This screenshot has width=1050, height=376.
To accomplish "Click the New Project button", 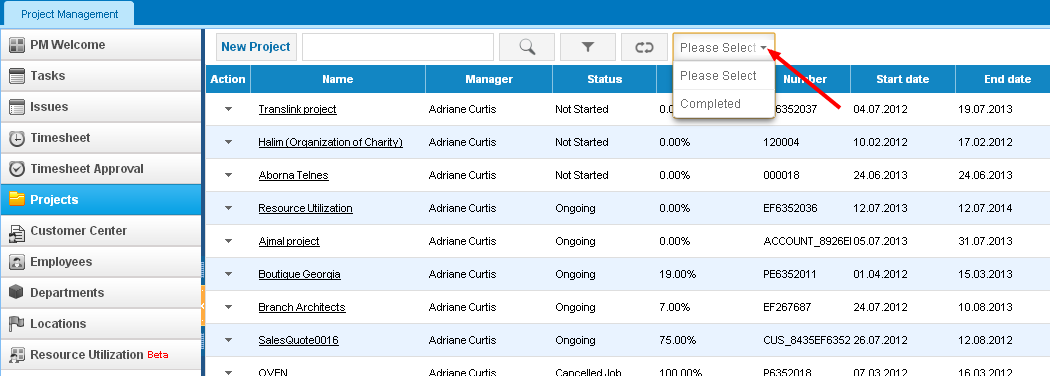I will pyautogui.click(x=256, y=47).
